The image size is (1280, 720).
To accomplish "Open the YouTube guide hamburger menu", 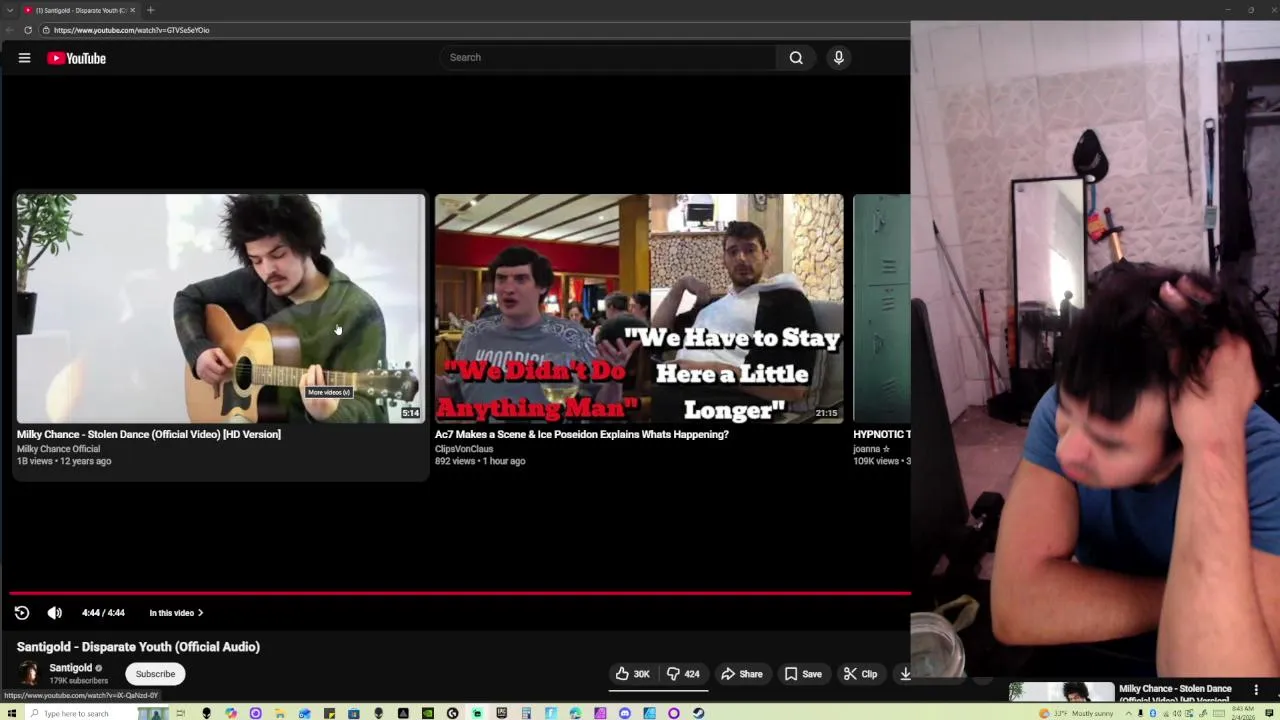I will [24, 58].
